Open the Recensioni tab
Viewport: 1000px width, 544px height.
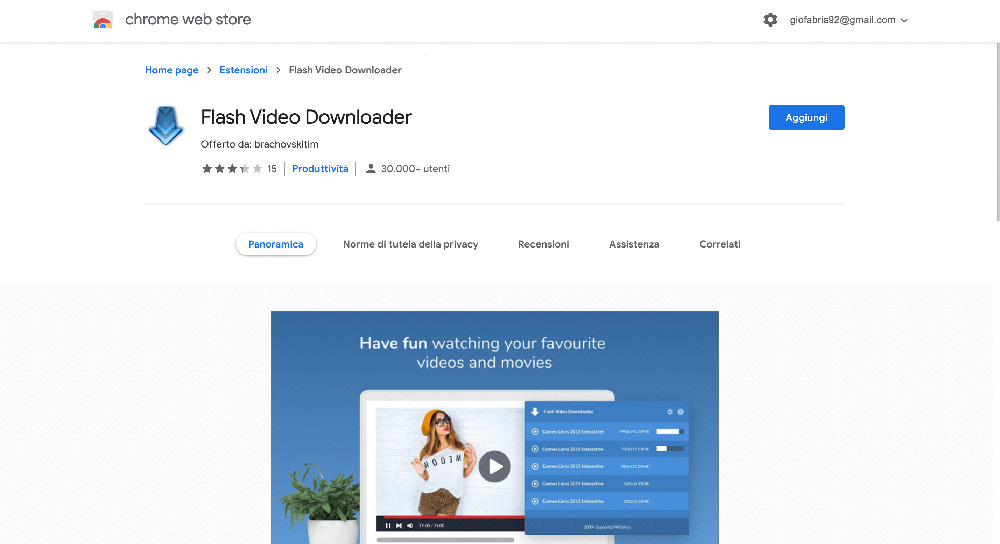point(543,244)
